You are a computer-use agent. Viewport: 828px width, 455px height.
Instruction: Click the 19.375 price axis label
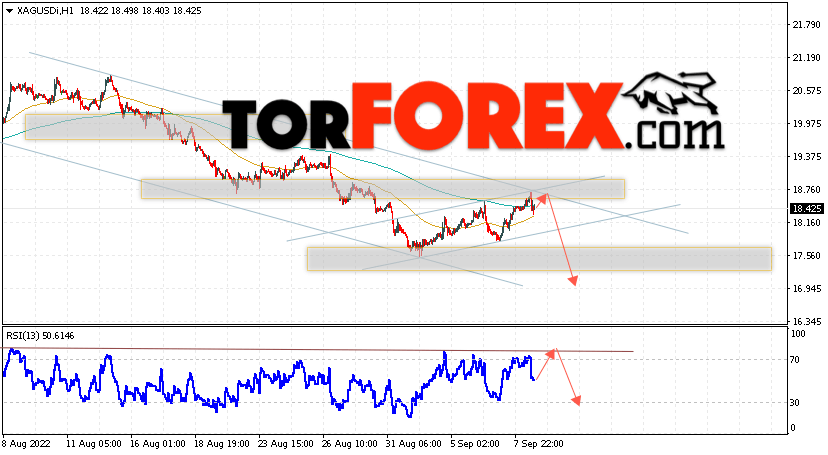point(807,157)
